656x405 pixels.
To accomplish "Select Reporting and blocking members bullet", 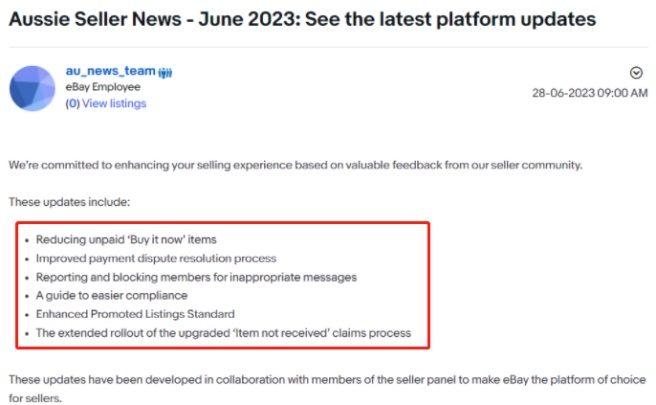I will 196,277.
